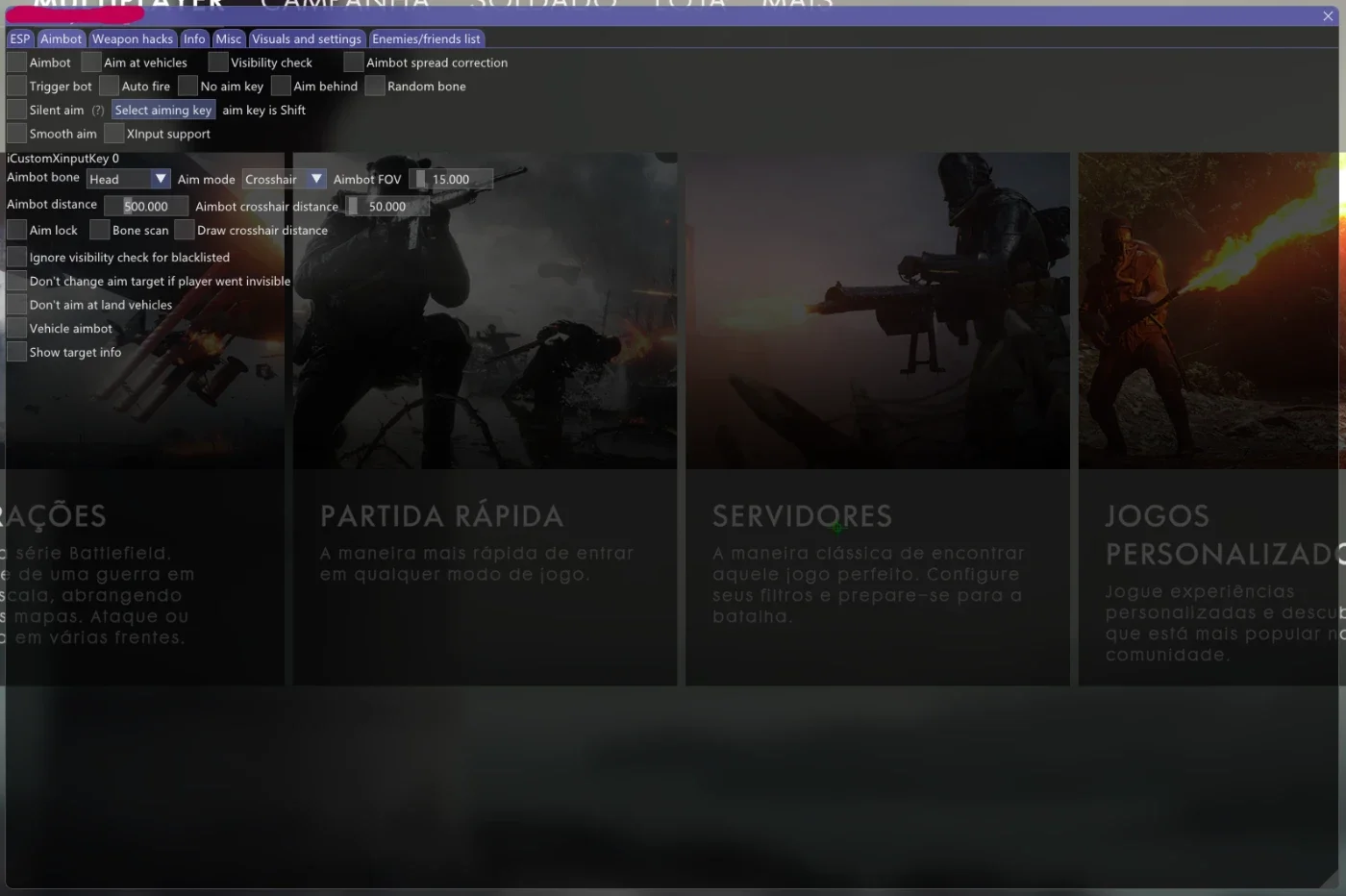Check the No aim key box
This screenshot has height=896, width=1346.
click(187, 87)
